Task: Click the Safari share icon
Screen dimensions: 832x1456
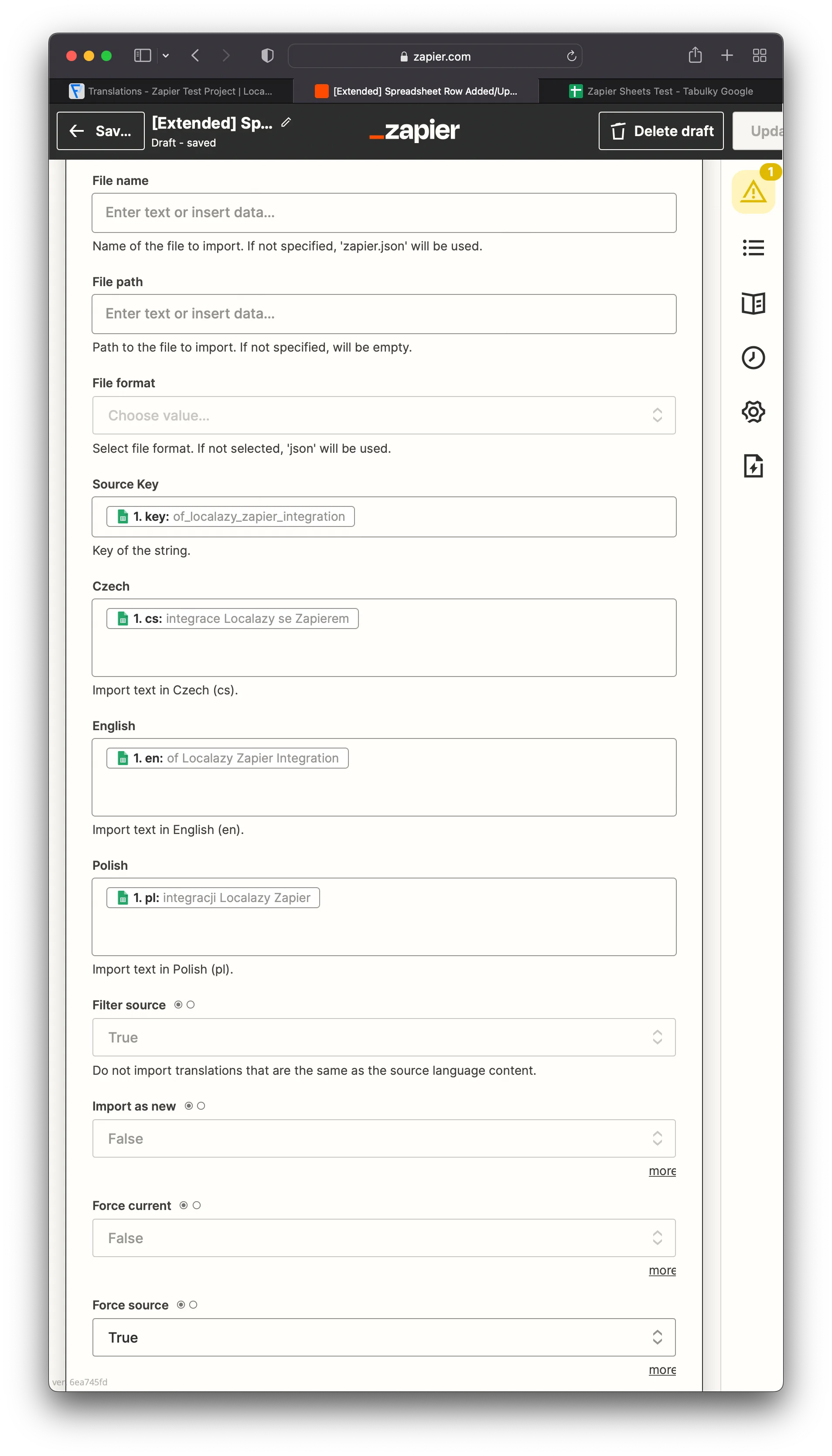Action: click(x=694, y=55)
